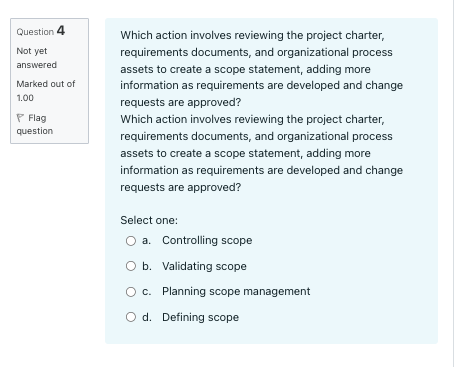Click the flag icon beside Flag question
The width and height of the screenshot is (454, 367).
(x=20, y=118)
